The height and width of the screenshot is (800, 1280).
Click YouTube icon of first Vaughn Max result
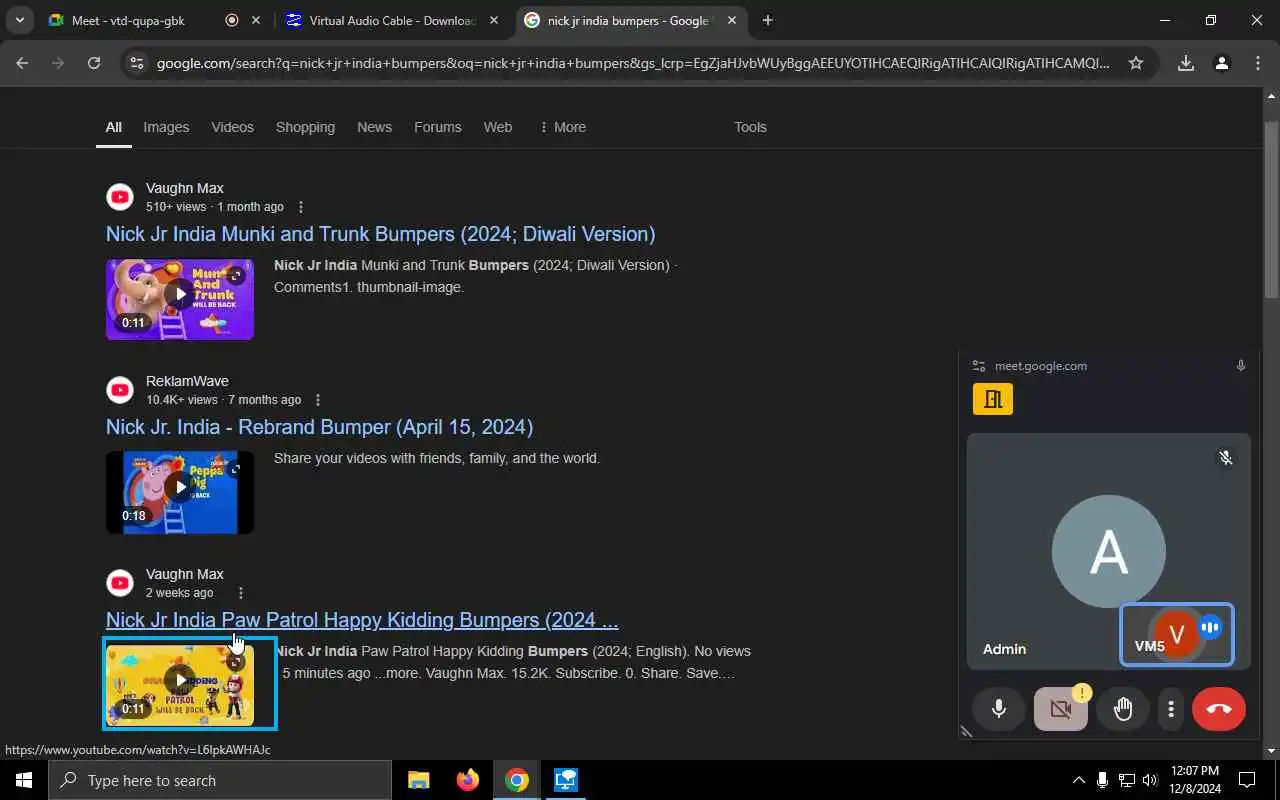click(120, 197)
